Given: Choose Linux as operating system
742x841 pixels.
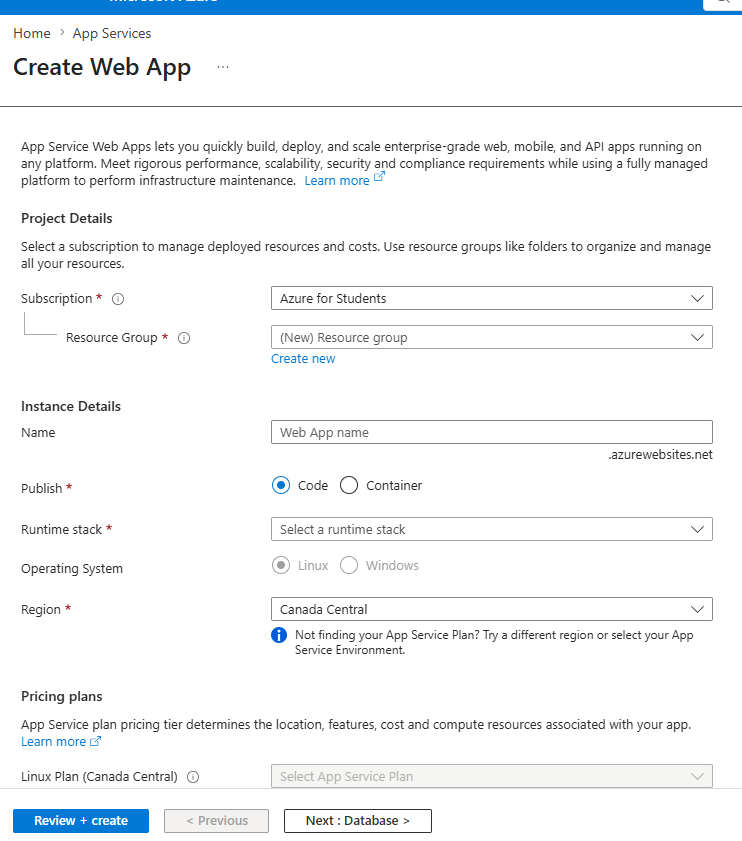Looking at the screenshot, I should (281, 565).
